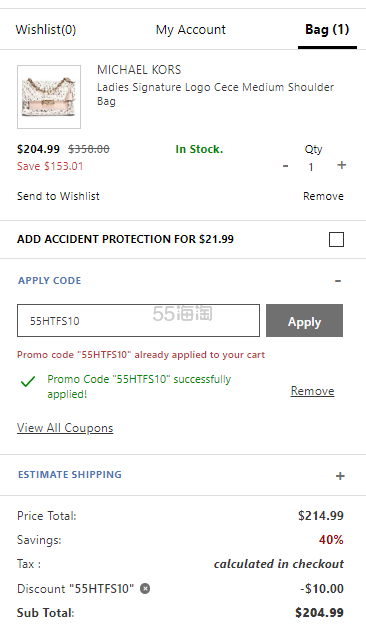
Task: Open View All Coupons link
Action: pos(65,428)
